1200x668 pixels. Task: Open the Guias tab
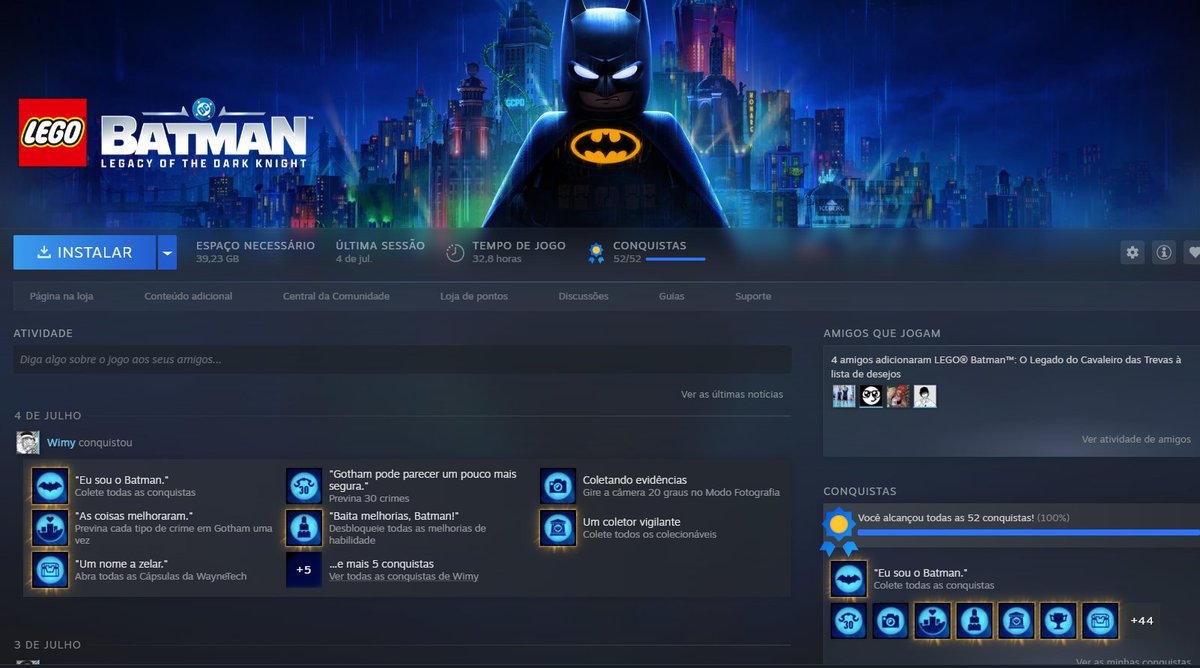(x=672, y=296)
